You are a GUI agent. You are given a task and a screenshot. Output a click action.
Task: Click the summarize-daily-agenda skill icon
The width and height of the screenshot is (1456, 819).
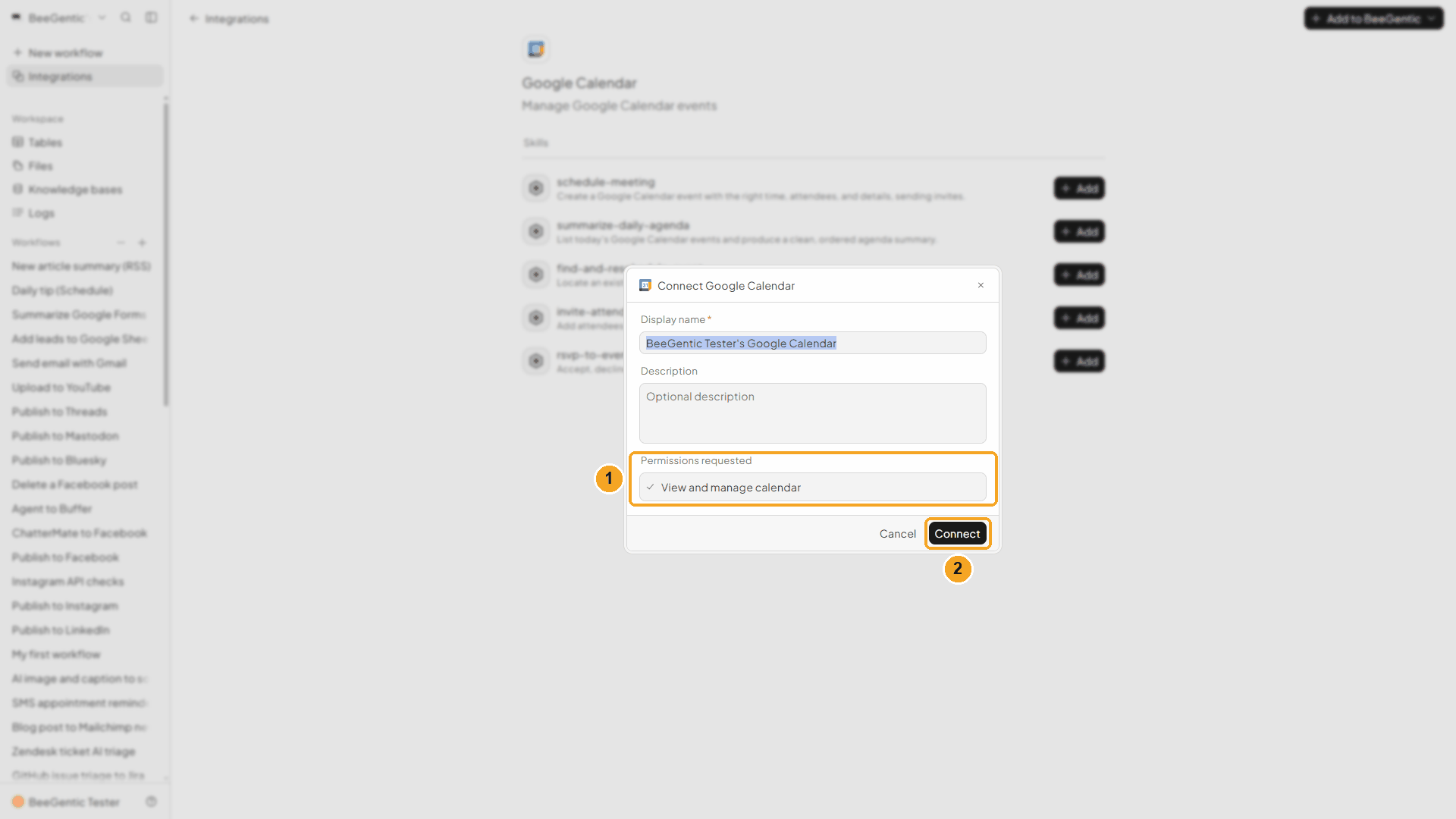point(536,231)
